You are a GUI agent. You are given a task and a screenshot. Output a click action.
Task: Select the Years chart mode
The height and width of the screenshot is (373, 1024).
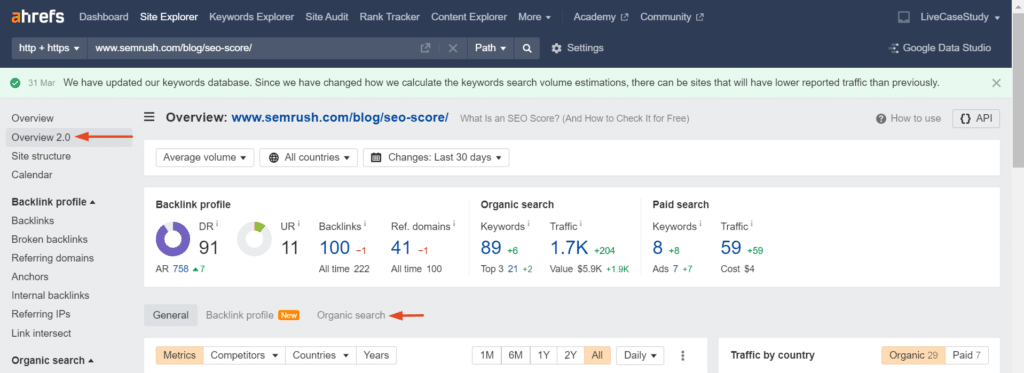pyautogui.click(x=376, y=355)
